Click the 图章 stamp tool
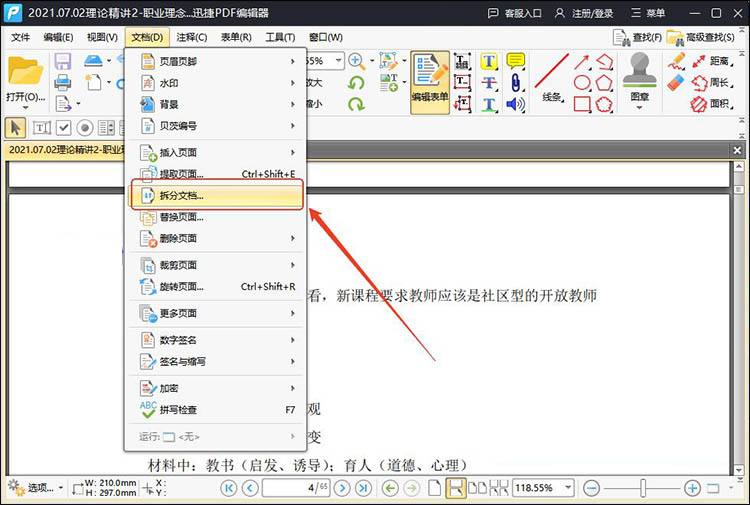 (640, 79)
